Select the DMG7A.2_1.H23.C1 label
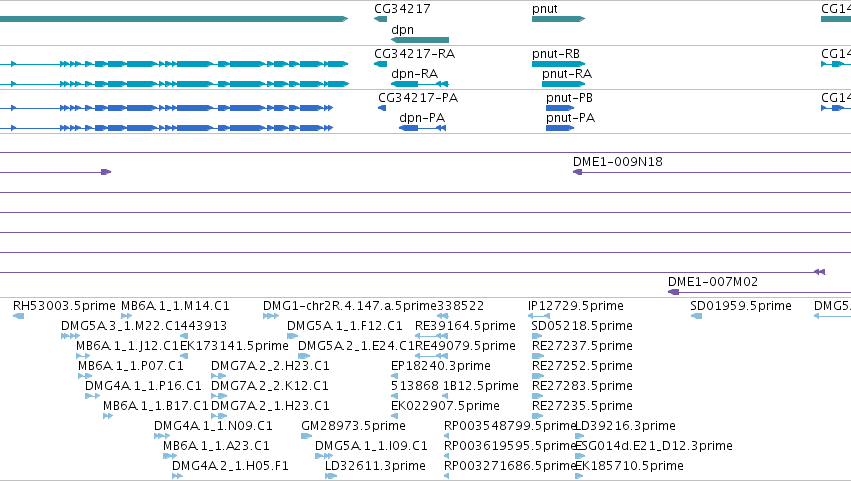Screen dimensions: 851x481 click(270, 406)
